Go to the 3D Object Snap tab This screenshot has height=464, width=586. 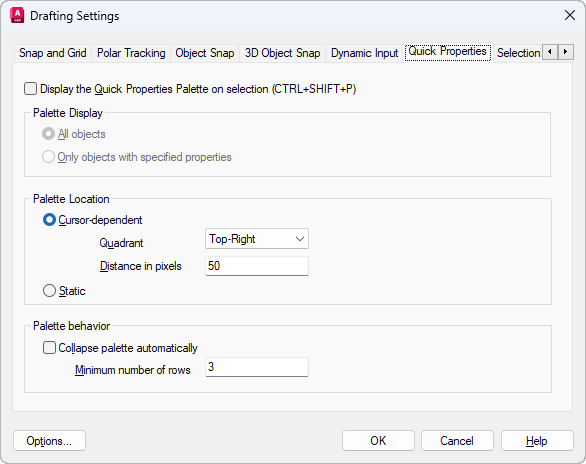283,53
